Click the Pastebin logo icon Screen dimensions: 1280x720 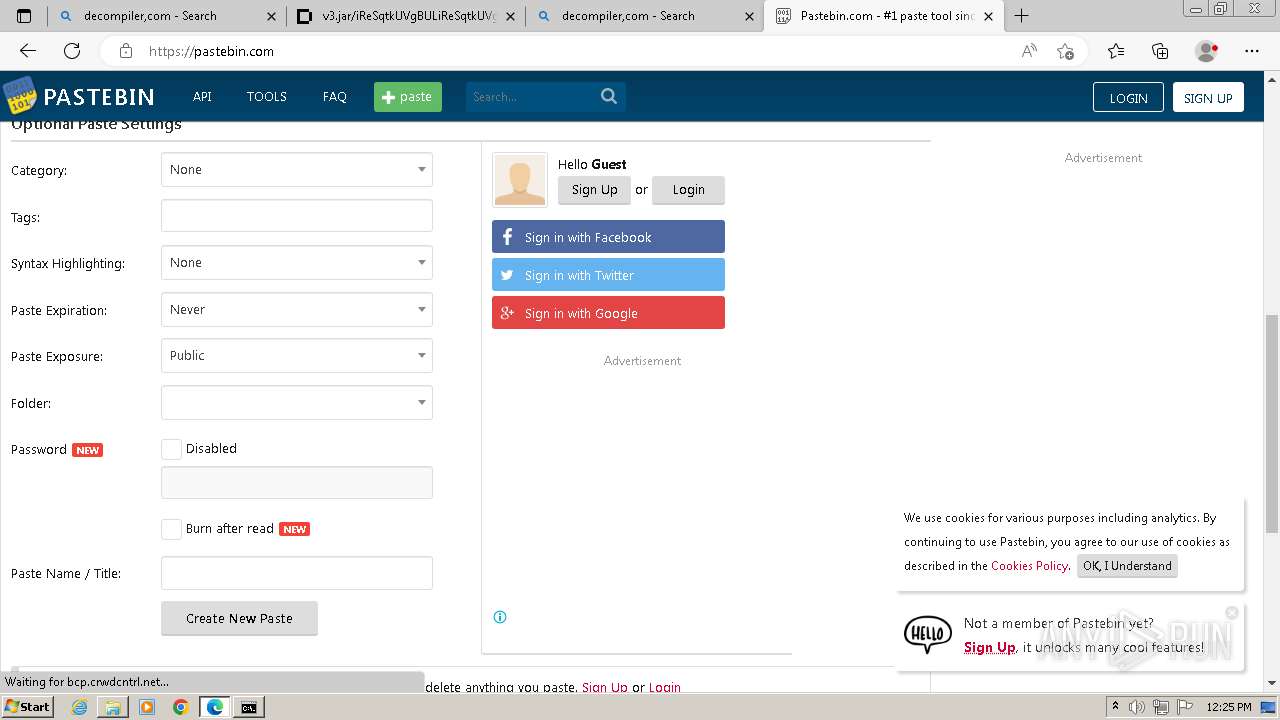coord(20,96)
